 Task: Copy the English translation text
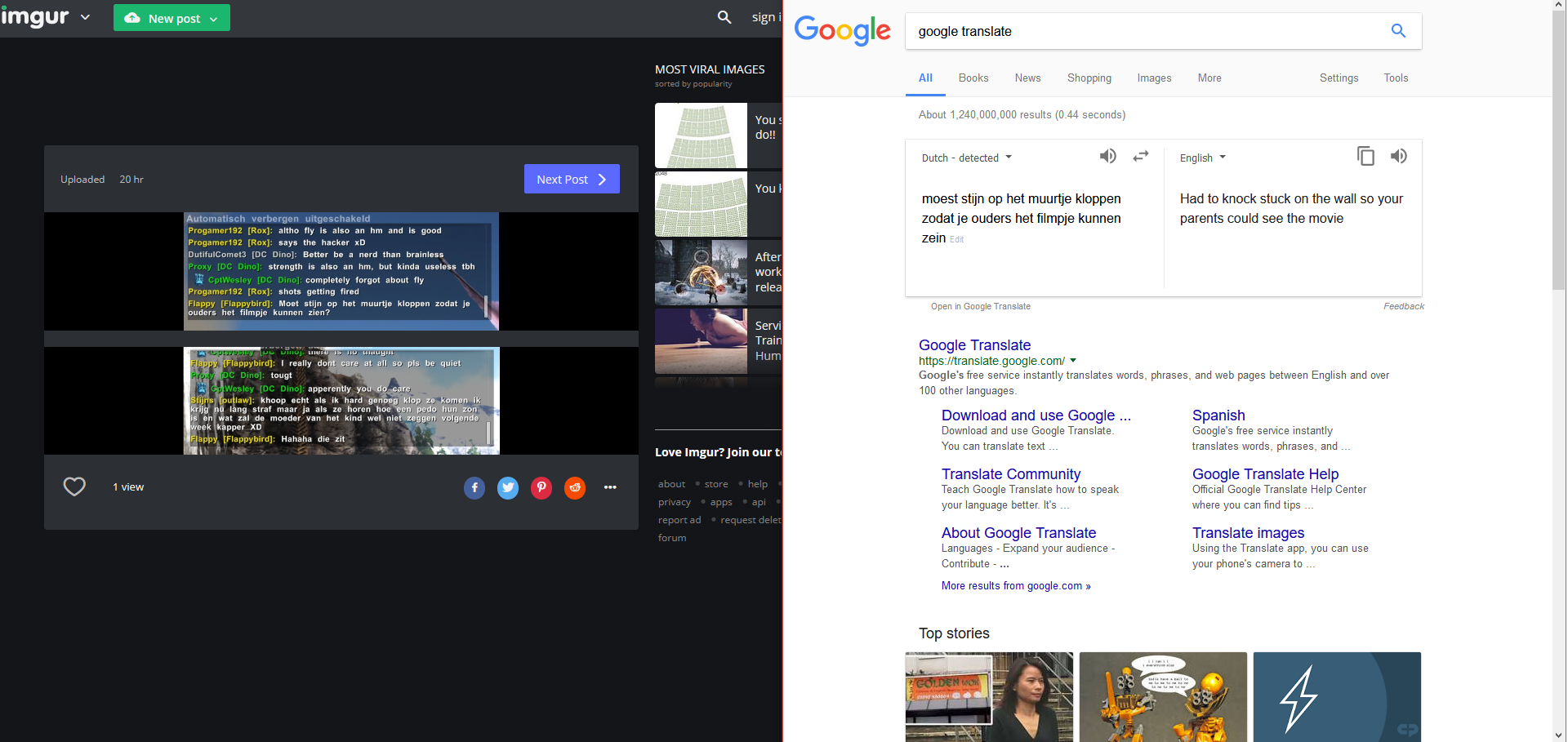click(x=1365, y=156)
